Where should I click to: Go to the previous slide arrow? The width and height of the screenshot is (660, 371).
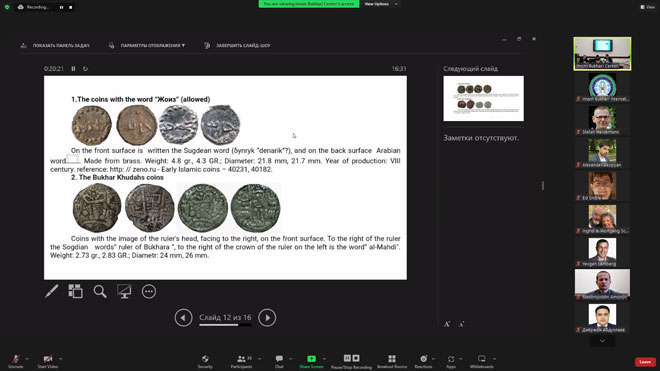pyautogui.click(x=184, y=318)
